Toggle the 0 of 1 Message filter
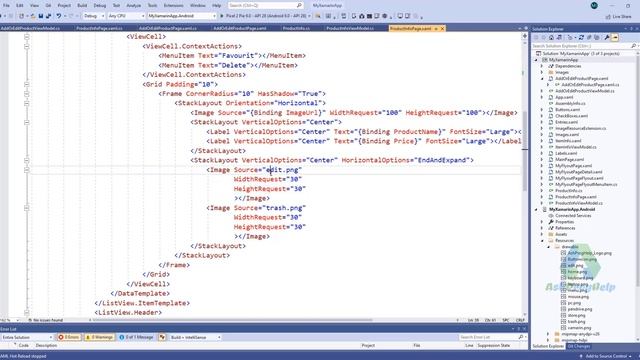 (x=136, y=337)
